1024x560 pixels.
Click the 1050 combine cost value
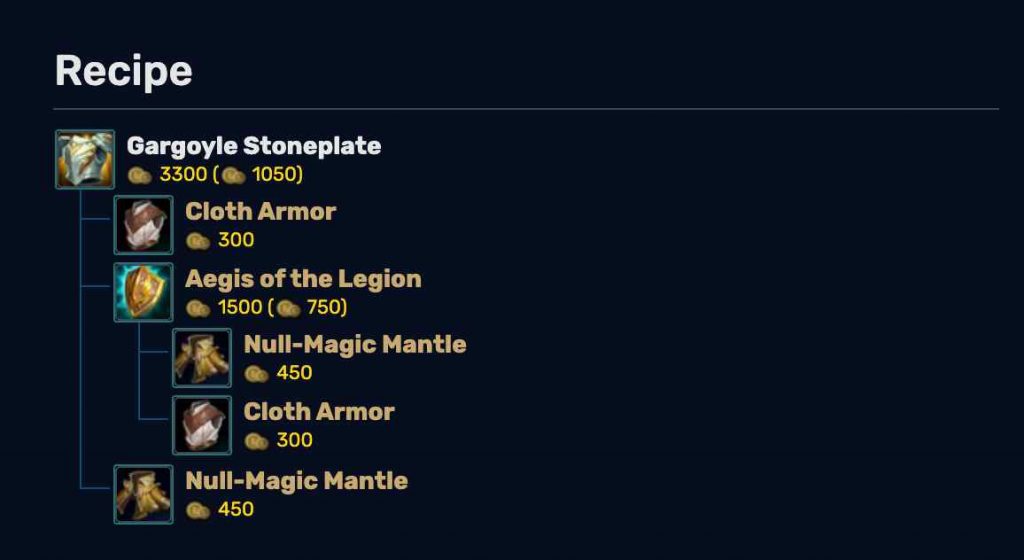[x=274, y=175]
